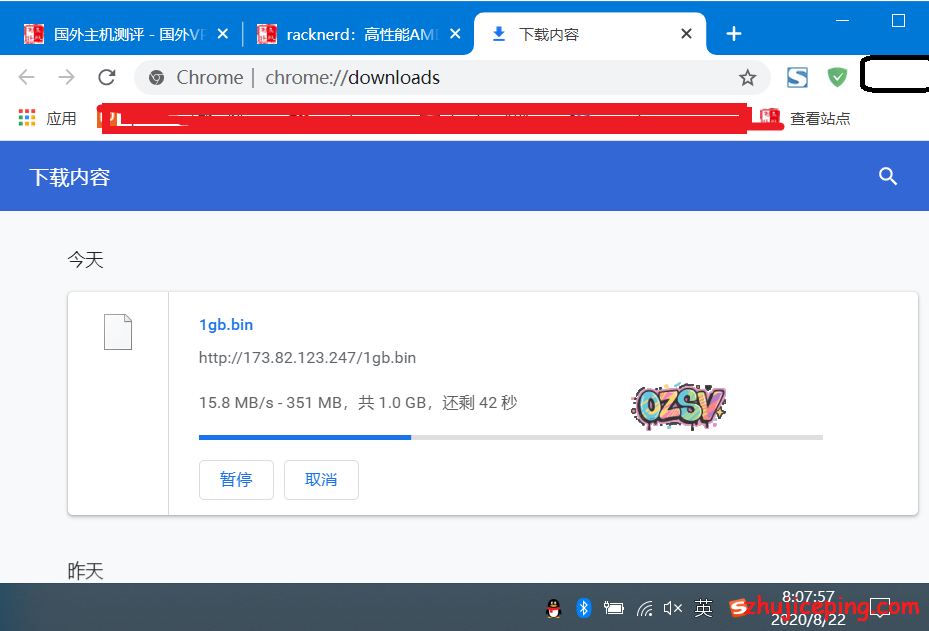Click the Bluetooth tray icon
This screenshot has height=631, width=929.
584,607
